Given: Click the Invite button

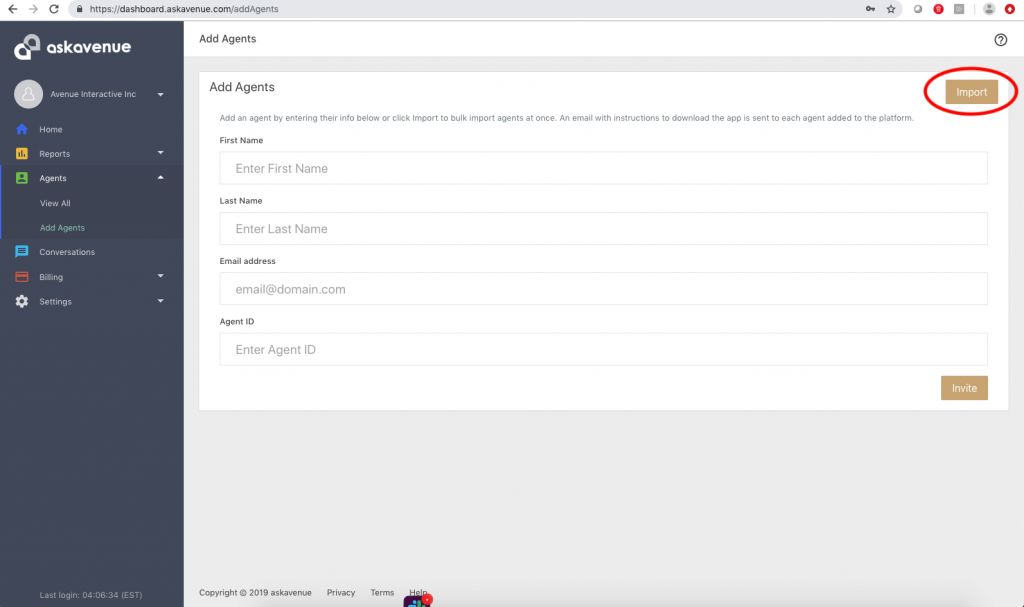Looking at the screenshot, I should pyautogui.click(x=964, y=388).
